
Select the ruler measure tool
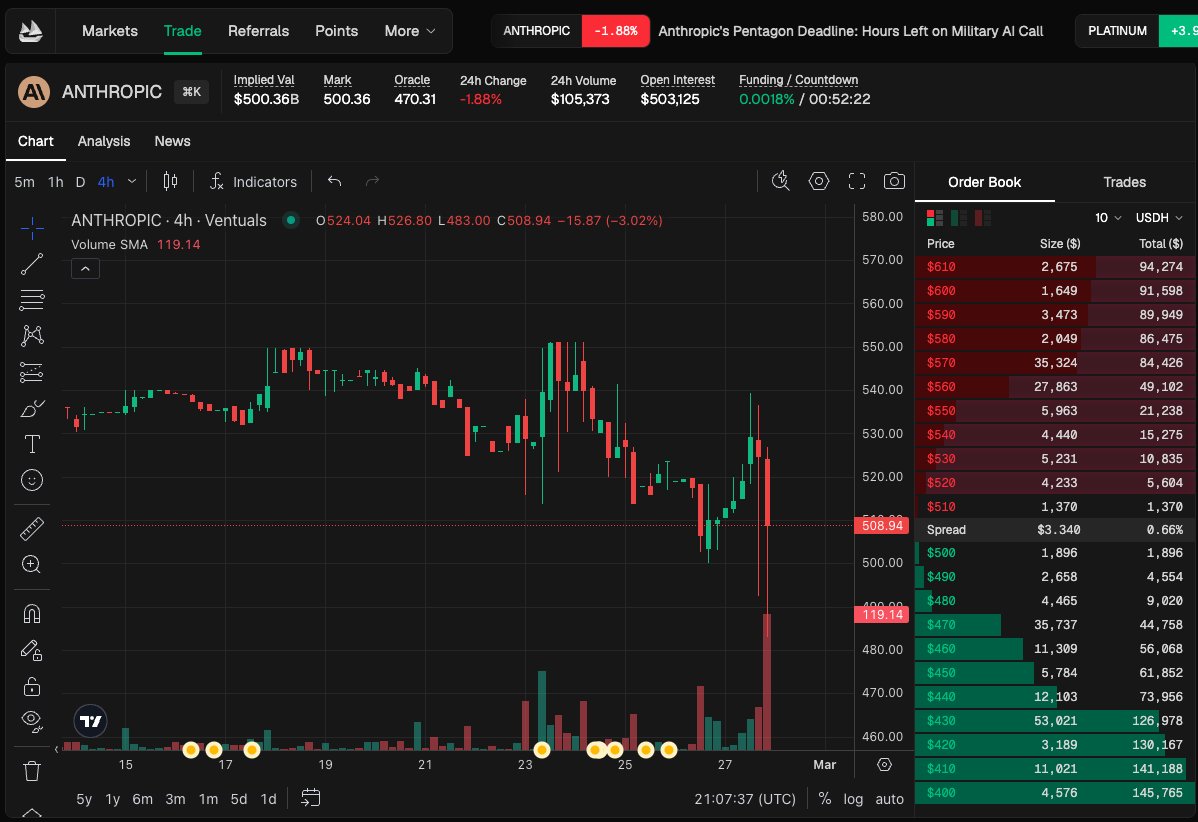(x=31, y=529)
